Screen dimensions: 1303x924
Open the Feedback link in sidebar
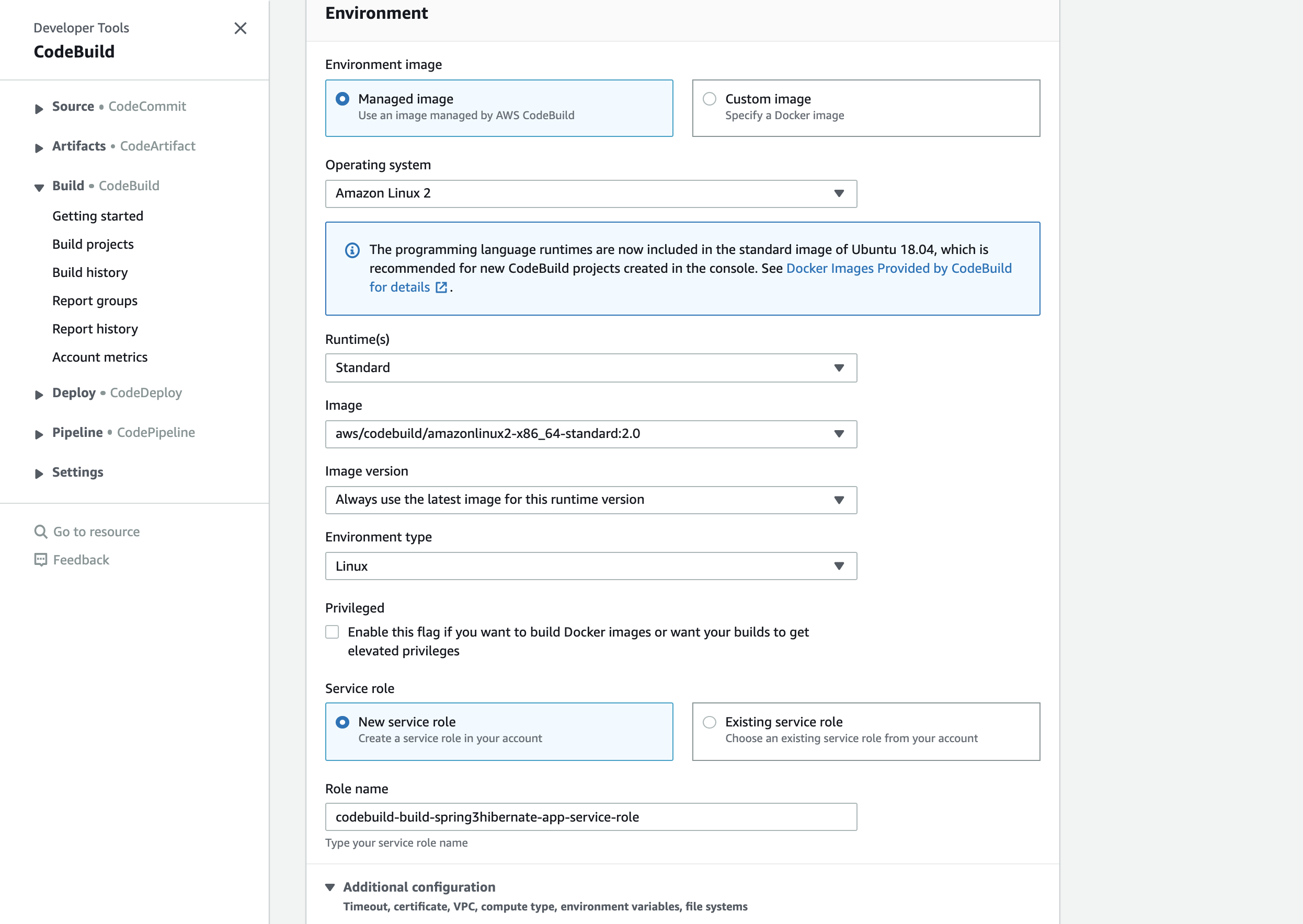(x=81, y=560)
